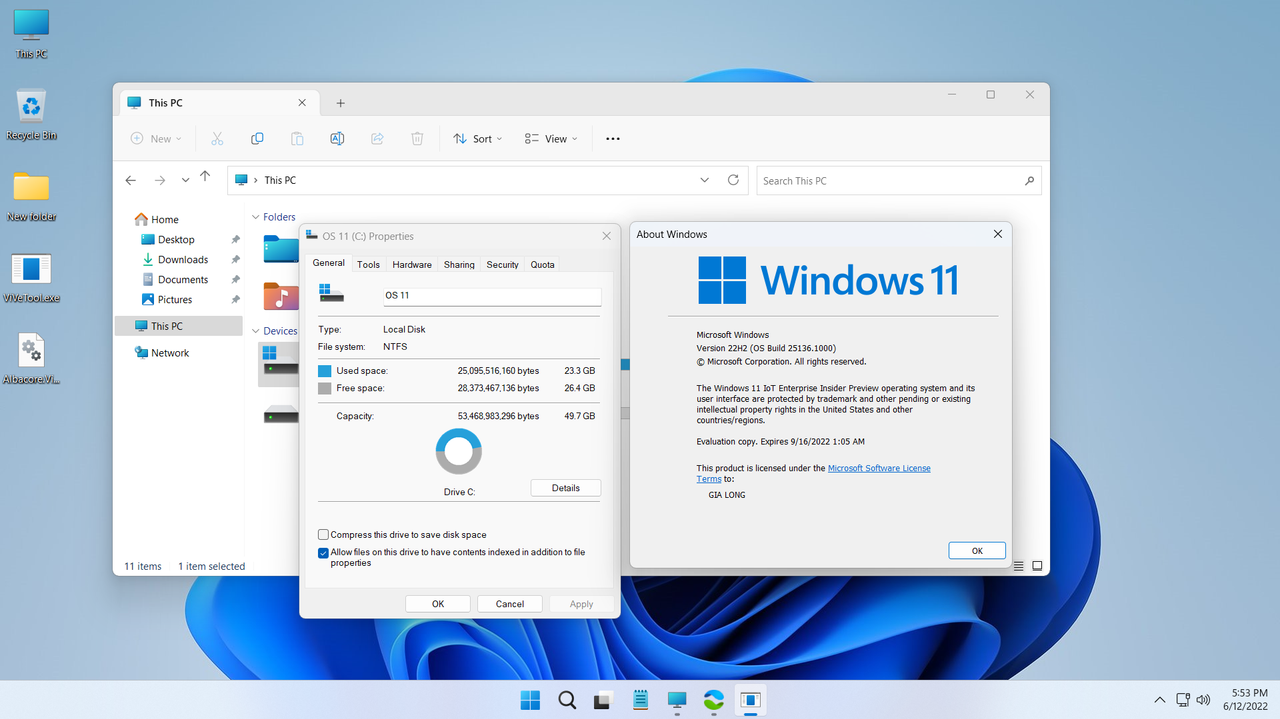
Task: Go forward with the right arrow in Explorer
Action: (x=160, y=180)
